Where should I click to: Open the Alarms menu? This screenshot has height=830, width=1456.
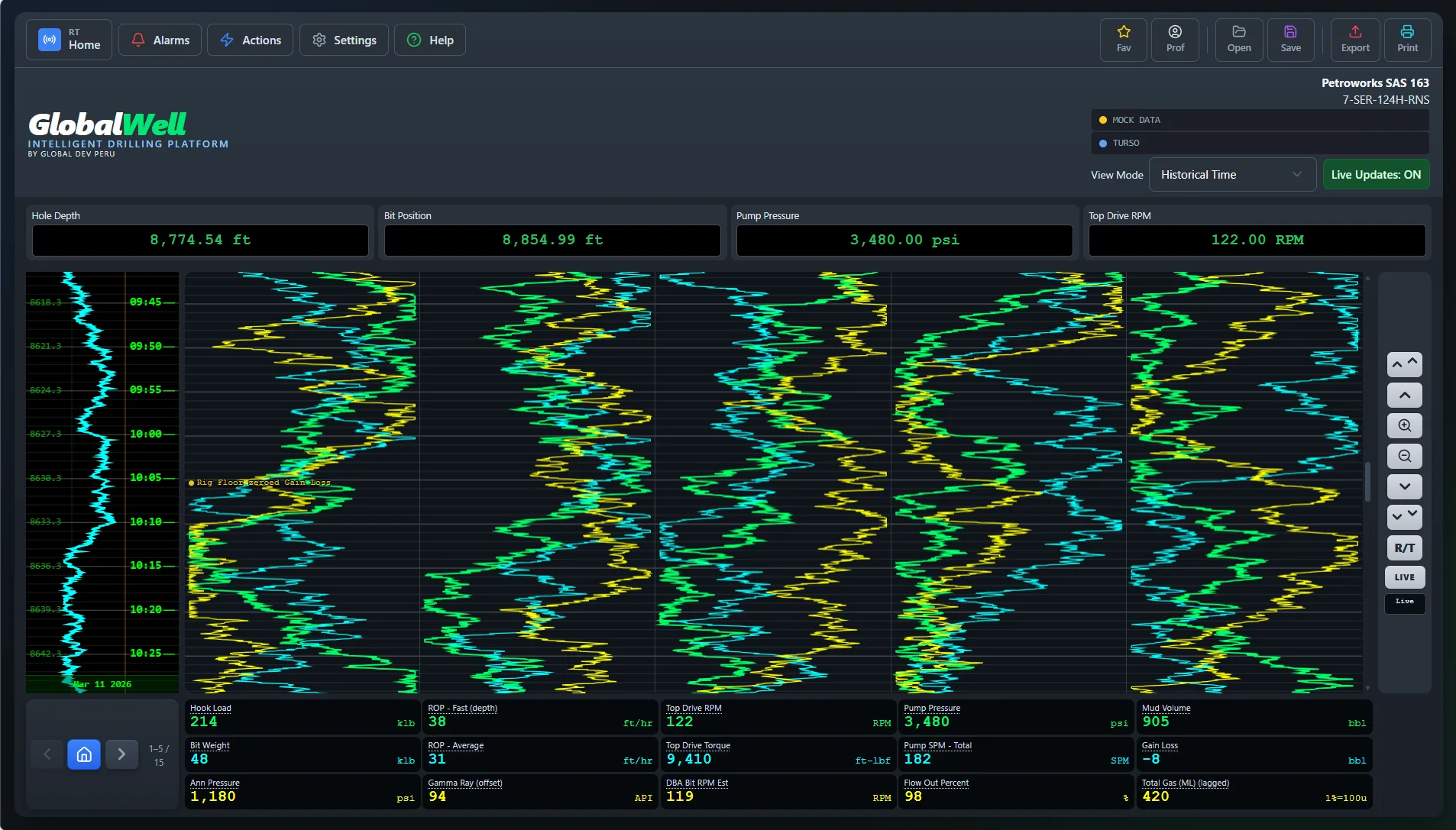(160, 40)
